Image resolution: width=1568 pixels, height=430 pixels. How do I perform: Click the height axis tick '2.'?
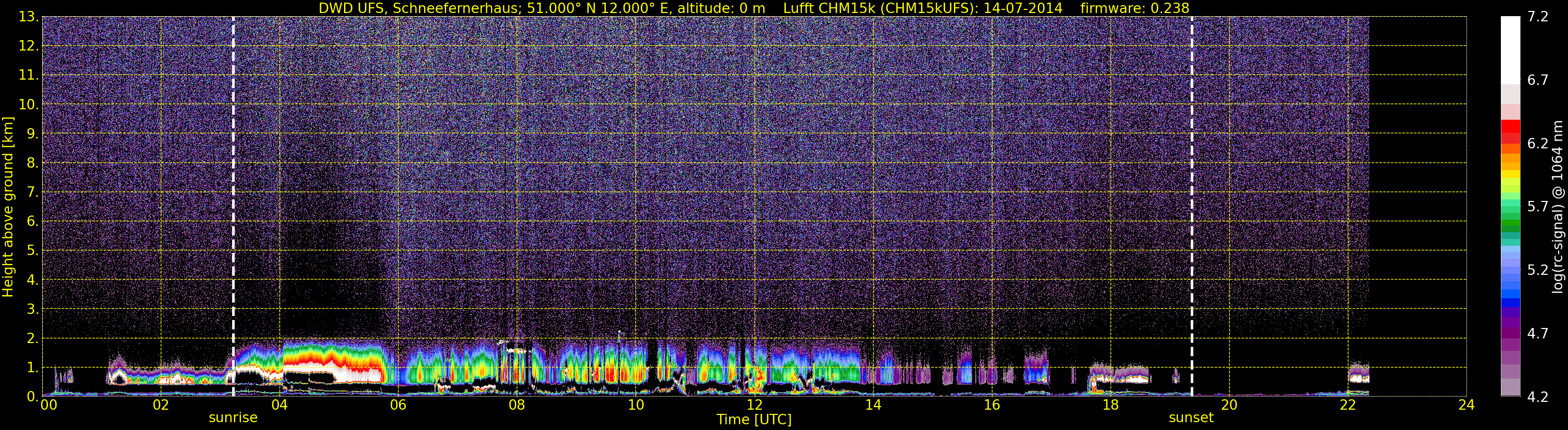coord(32,339)
